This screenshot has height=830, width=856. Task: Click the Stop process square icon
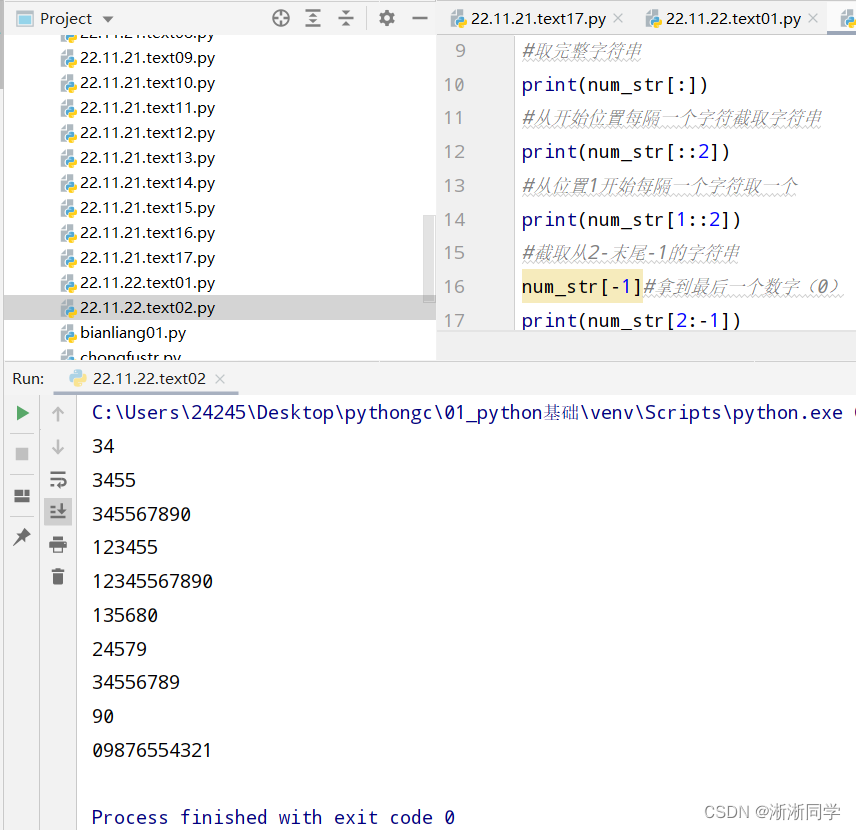(22, 454)
